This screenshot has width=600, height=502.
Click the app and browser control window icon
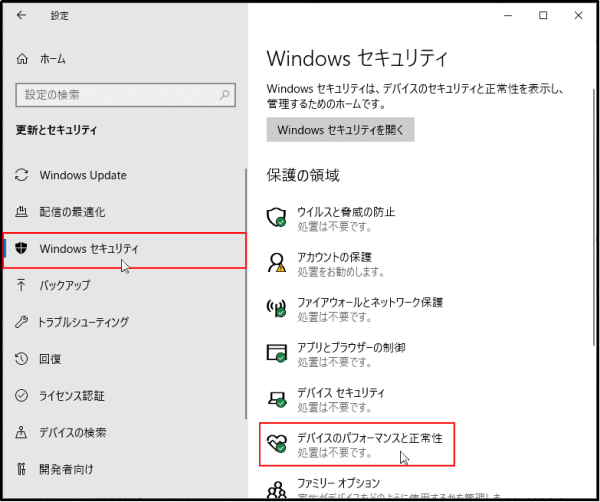(x=276, y=353)
